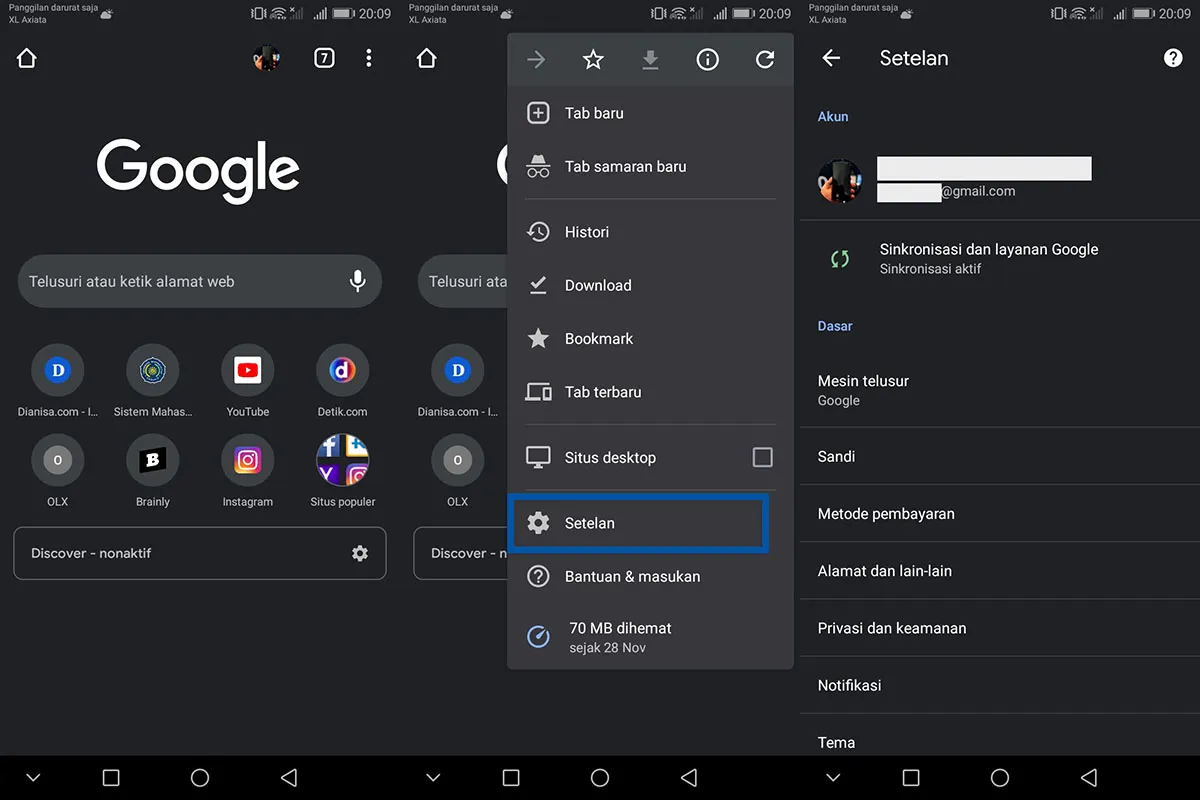Open Chrome's three-dot overflow menu icon

[368, 58]
